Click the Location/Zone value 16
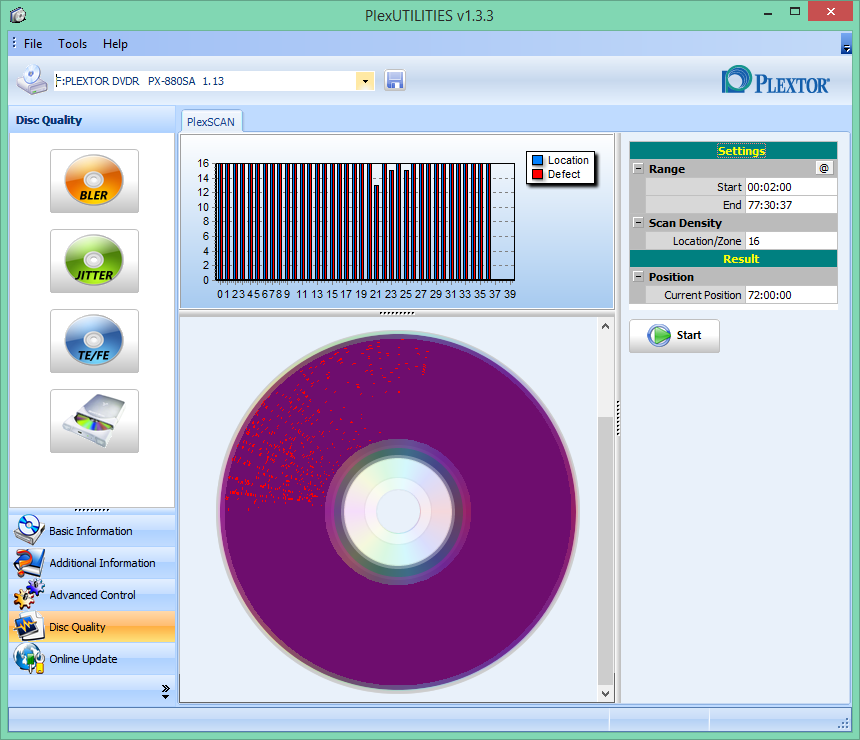The height and width of the screenshot is (740, 860). [791, 241]
